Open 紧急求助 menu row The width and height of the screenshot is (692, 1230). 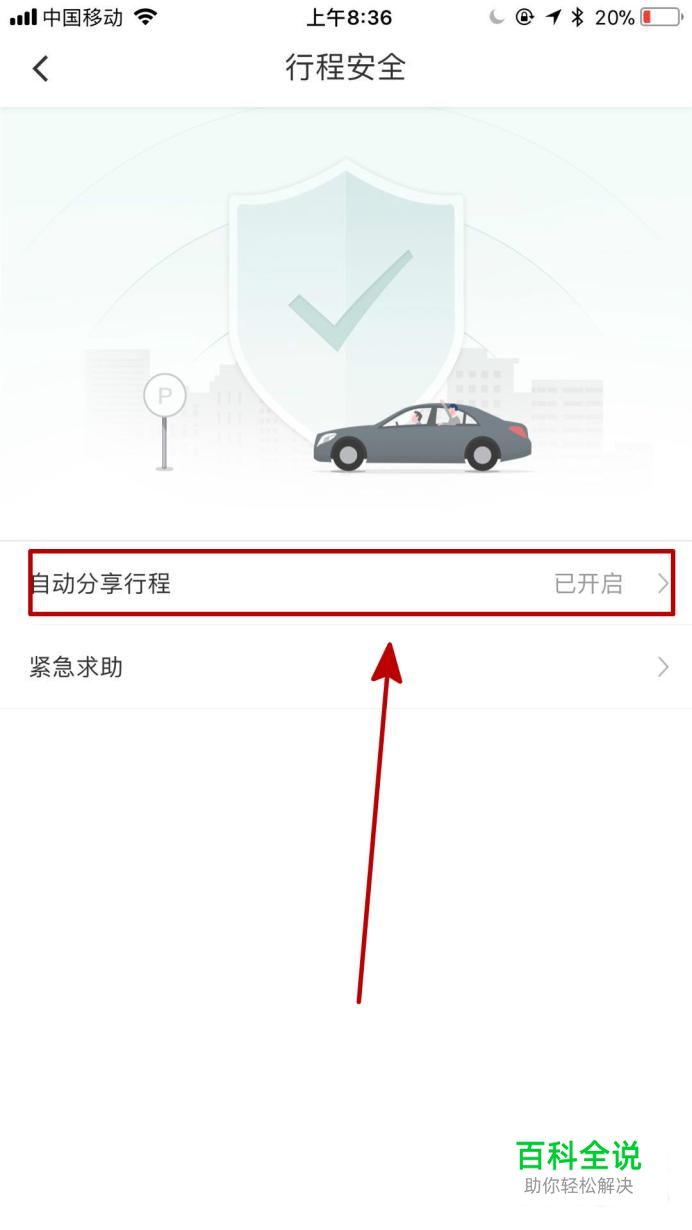[x=346, y=667]
